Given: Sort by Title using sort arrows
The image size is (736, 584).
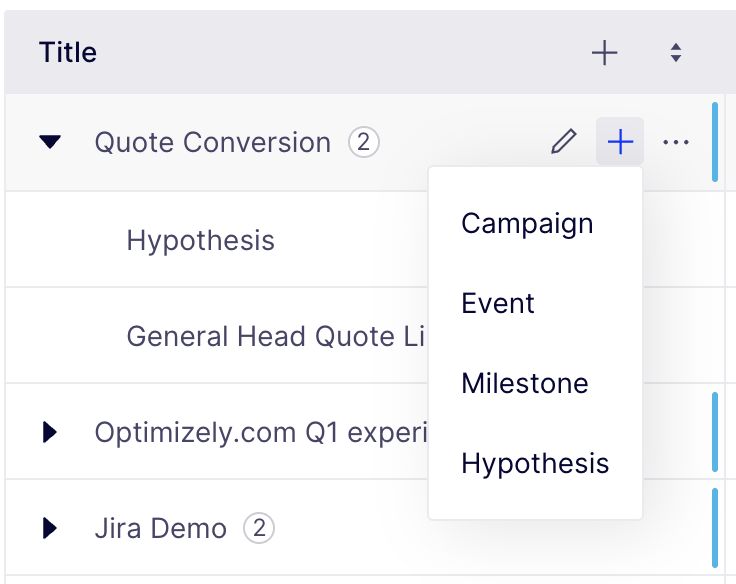Looking at the screenshot, I should [675, 53].
